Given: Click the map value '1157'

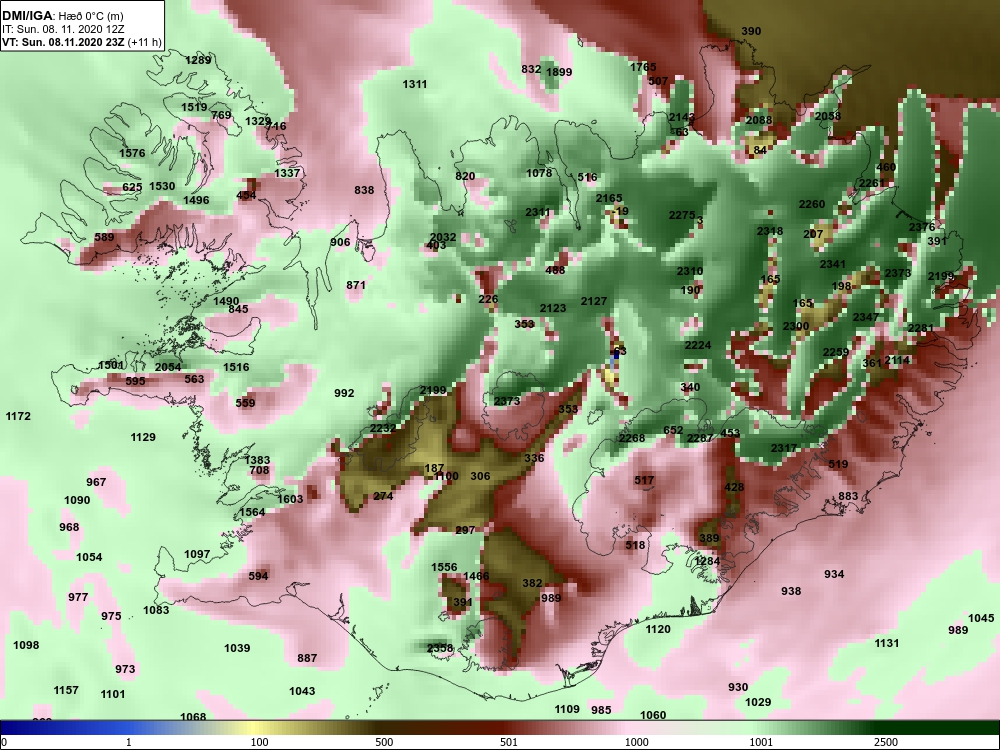Looking at the screenshot, I should tap(66, 691).
